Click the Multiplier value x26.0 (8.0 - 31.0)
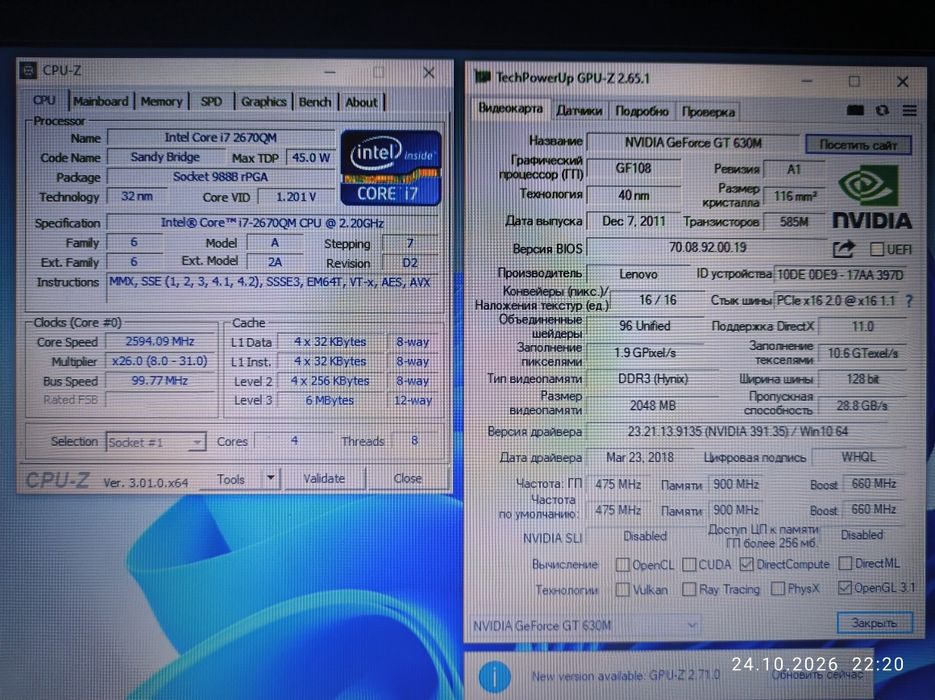935x700 pixels. click(160, 361)
